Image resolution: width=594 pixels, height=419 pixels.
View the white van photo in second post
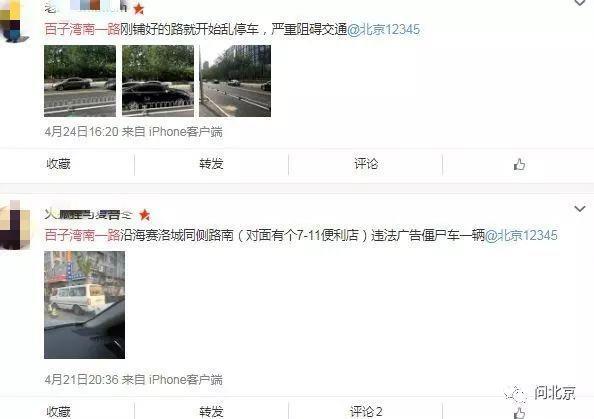84,305
